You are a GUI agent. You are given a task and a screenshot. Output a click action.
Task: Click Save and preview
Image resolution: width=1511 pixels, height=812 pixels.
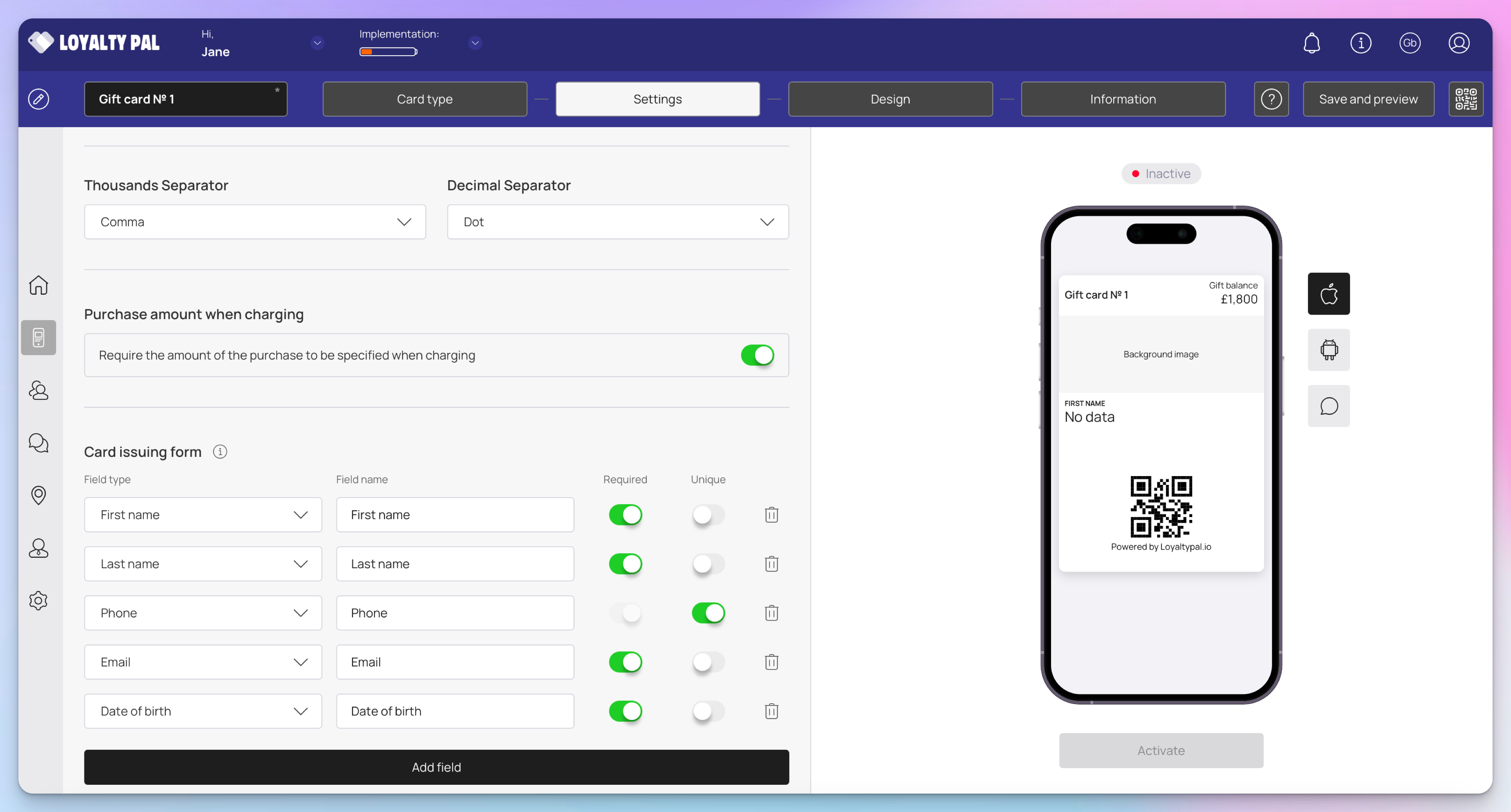click(x=1368, y=99)
